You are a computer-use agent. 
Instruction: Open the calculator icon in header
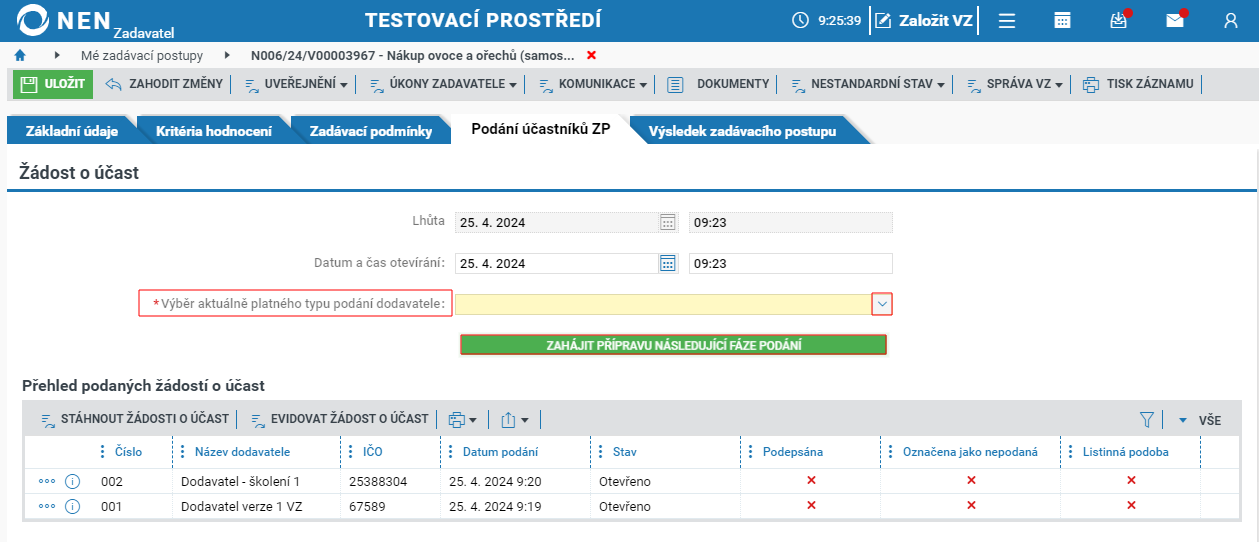pyautogui.click(x=1063, y=20)
